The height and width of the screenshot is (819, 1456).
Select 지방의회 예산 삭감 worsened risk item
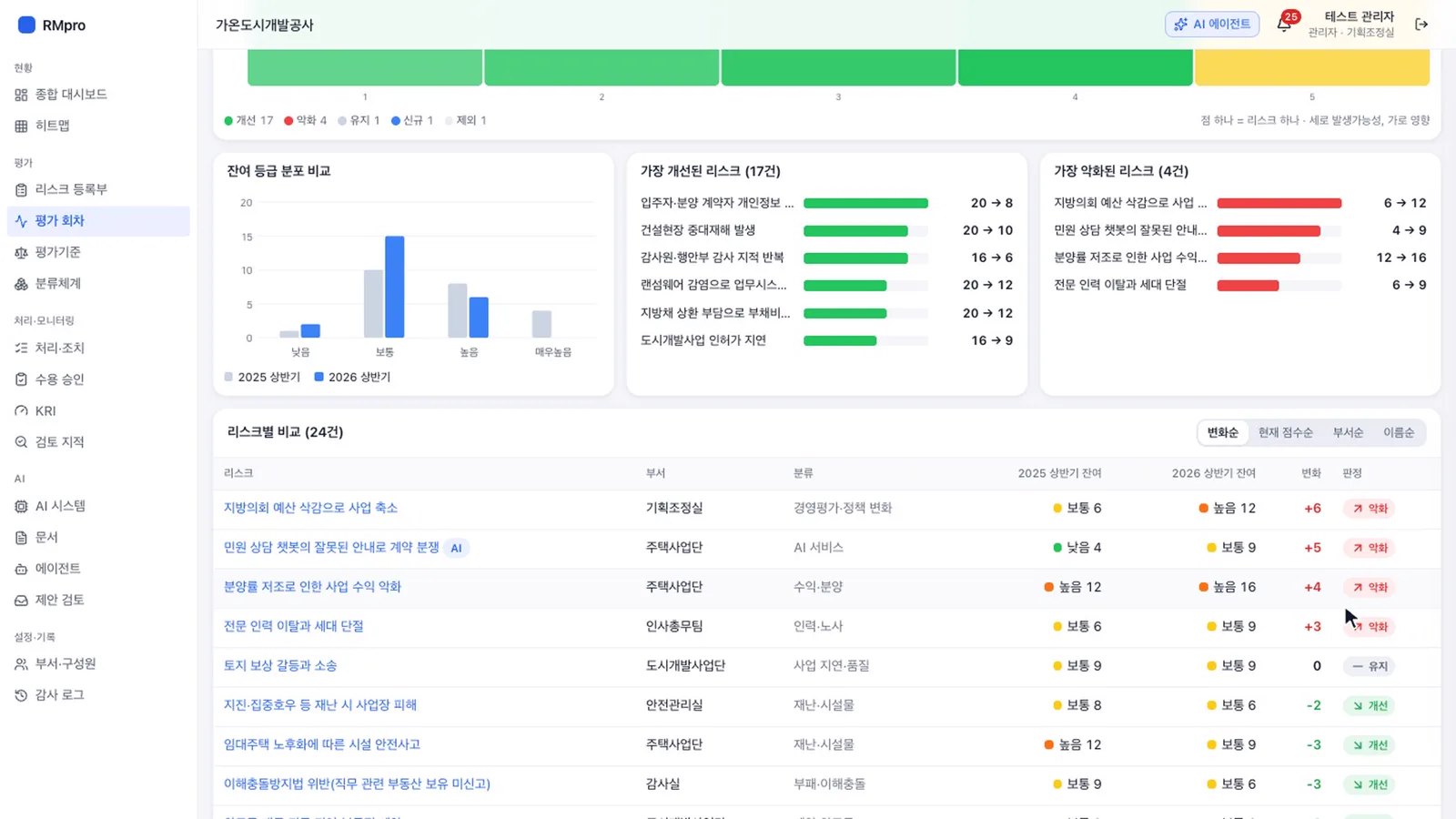pos(1240,203)
